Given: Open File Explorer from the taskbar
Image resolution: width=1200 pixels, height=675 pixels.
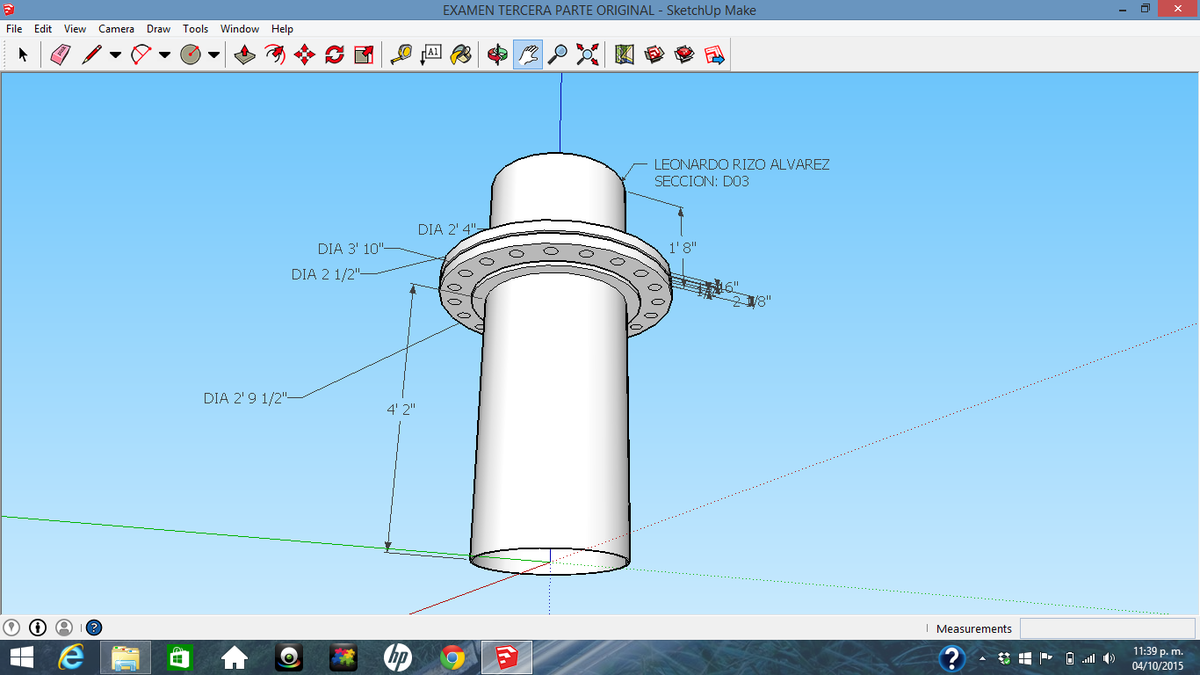Looking at the screenshot, I should coord(125,657).
